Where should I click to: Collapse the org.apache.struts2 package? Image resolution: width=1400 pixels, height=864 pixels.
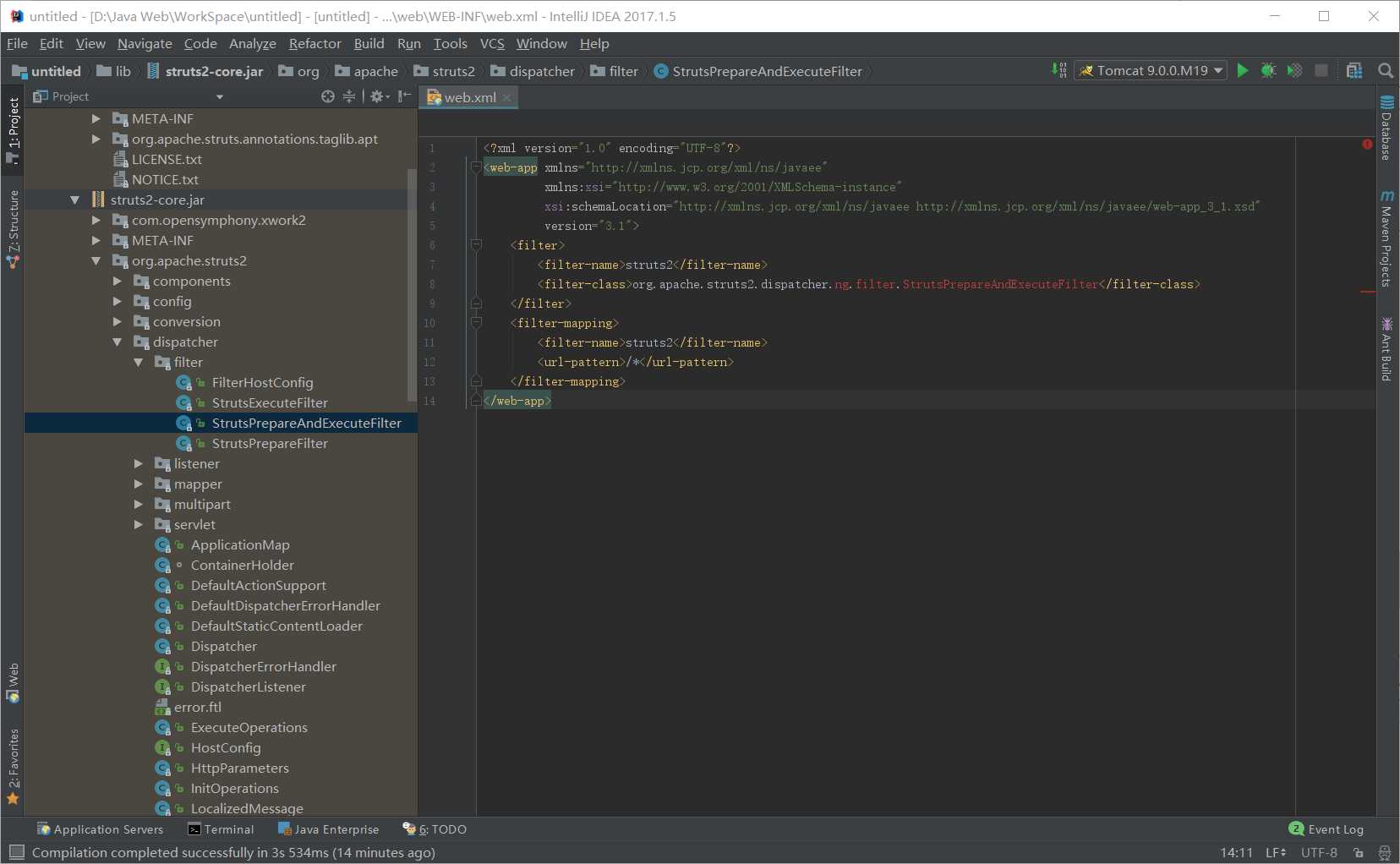[96, 261]
